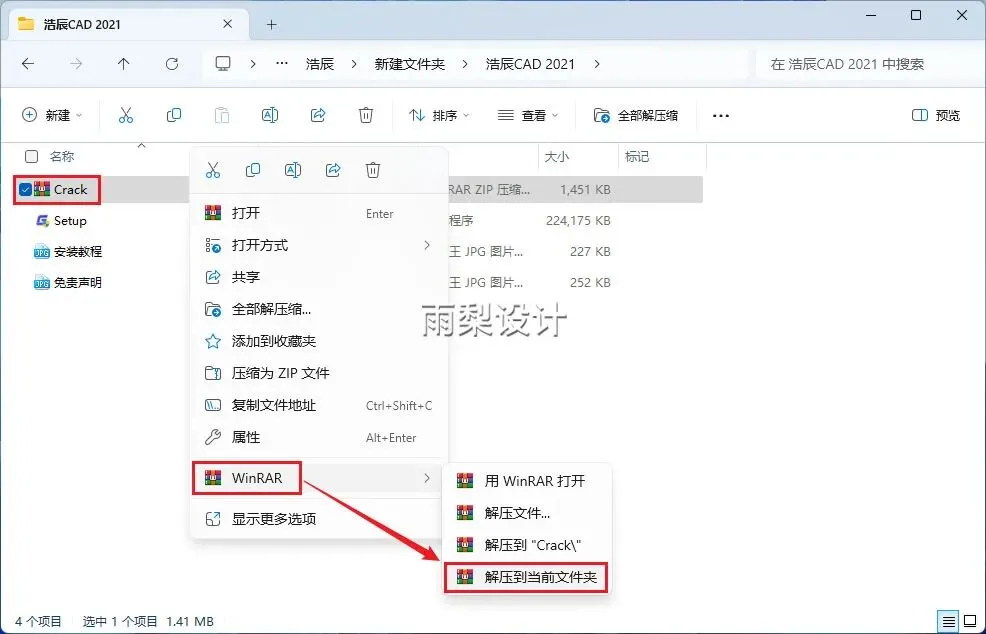Image resolution: width=986 pixels, height=634 pixels.
Task: Close the 浩辰CAD 2021 tab
Action: [228, 24]
